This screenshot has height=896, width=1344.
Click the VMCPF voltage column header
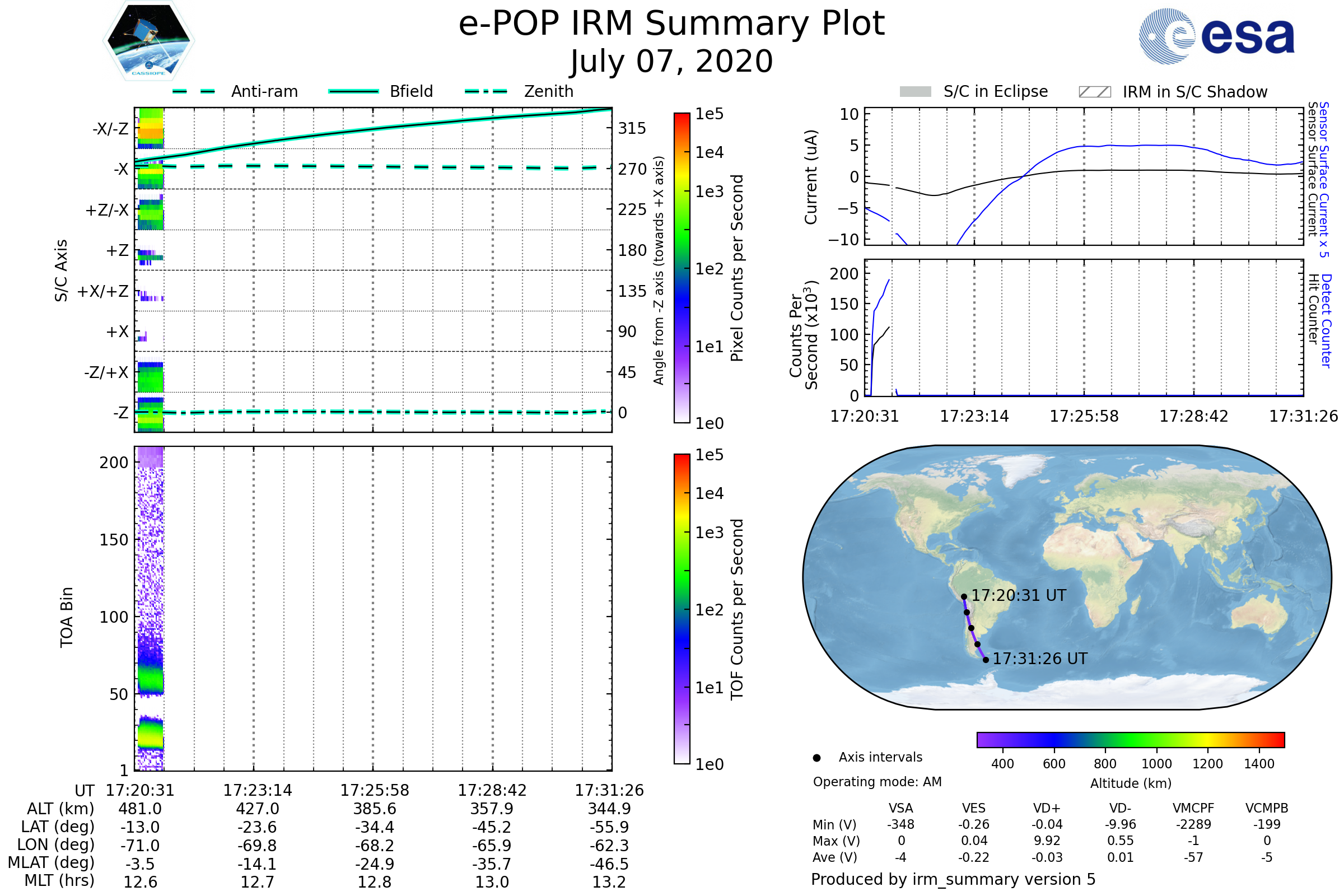1193,808
